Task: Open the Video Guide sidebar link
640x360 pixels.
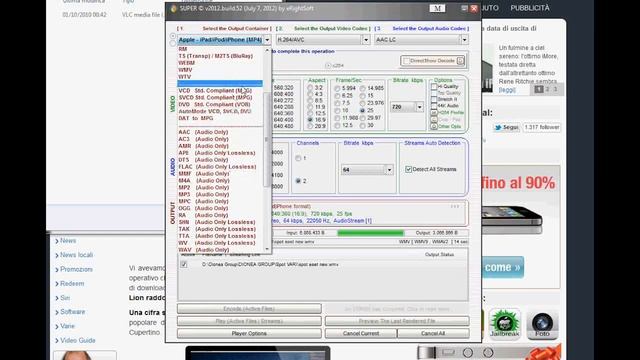Action: click(x=78, y=340)
